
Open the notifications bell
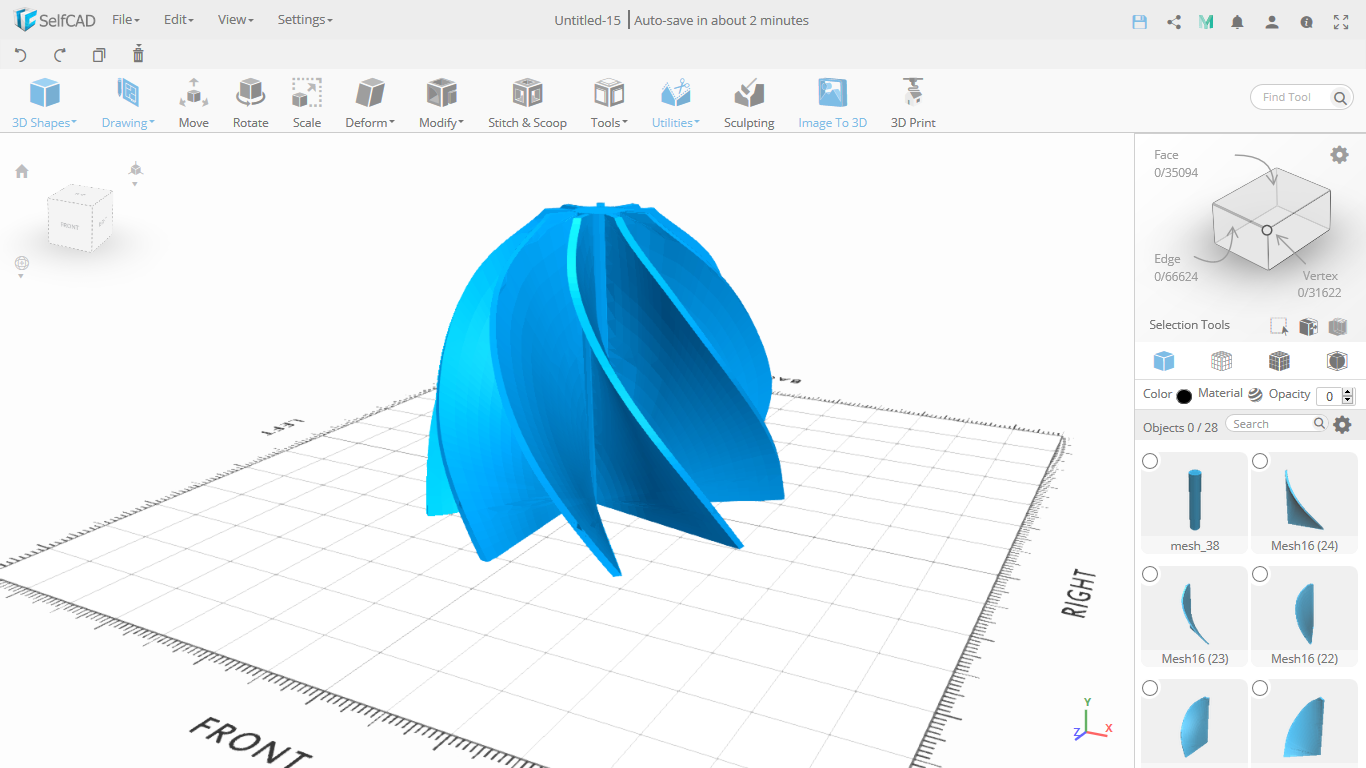(x=1238, y=21)
